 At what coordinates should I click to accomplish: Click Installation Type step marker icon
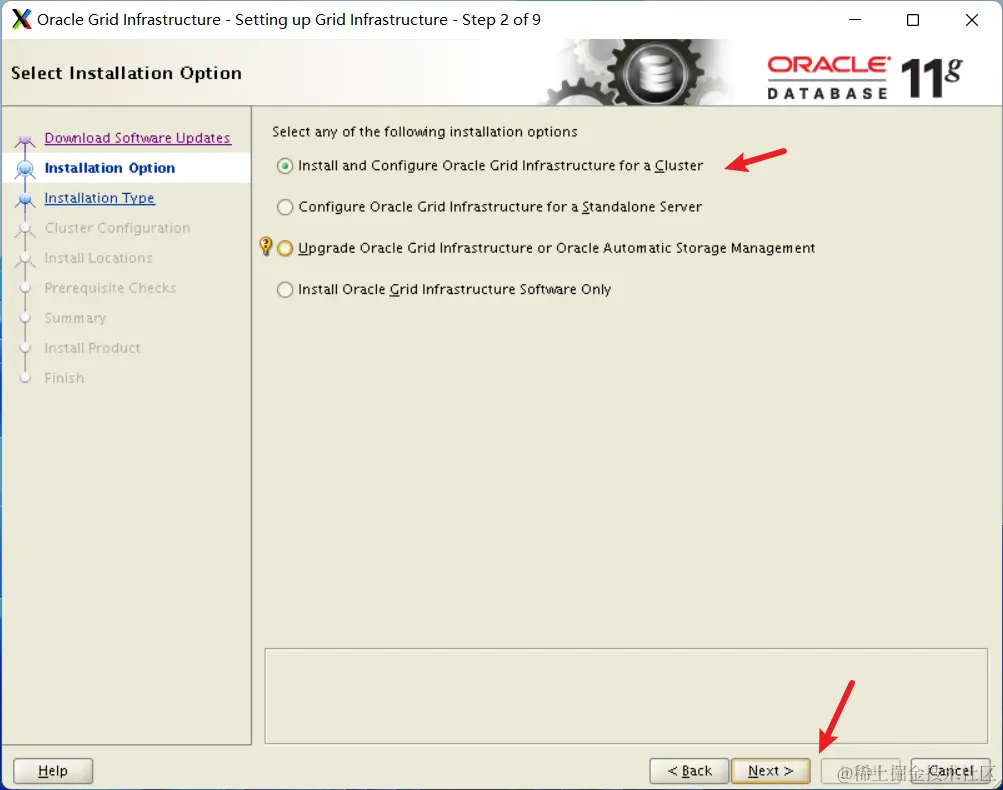pos(25,200)
